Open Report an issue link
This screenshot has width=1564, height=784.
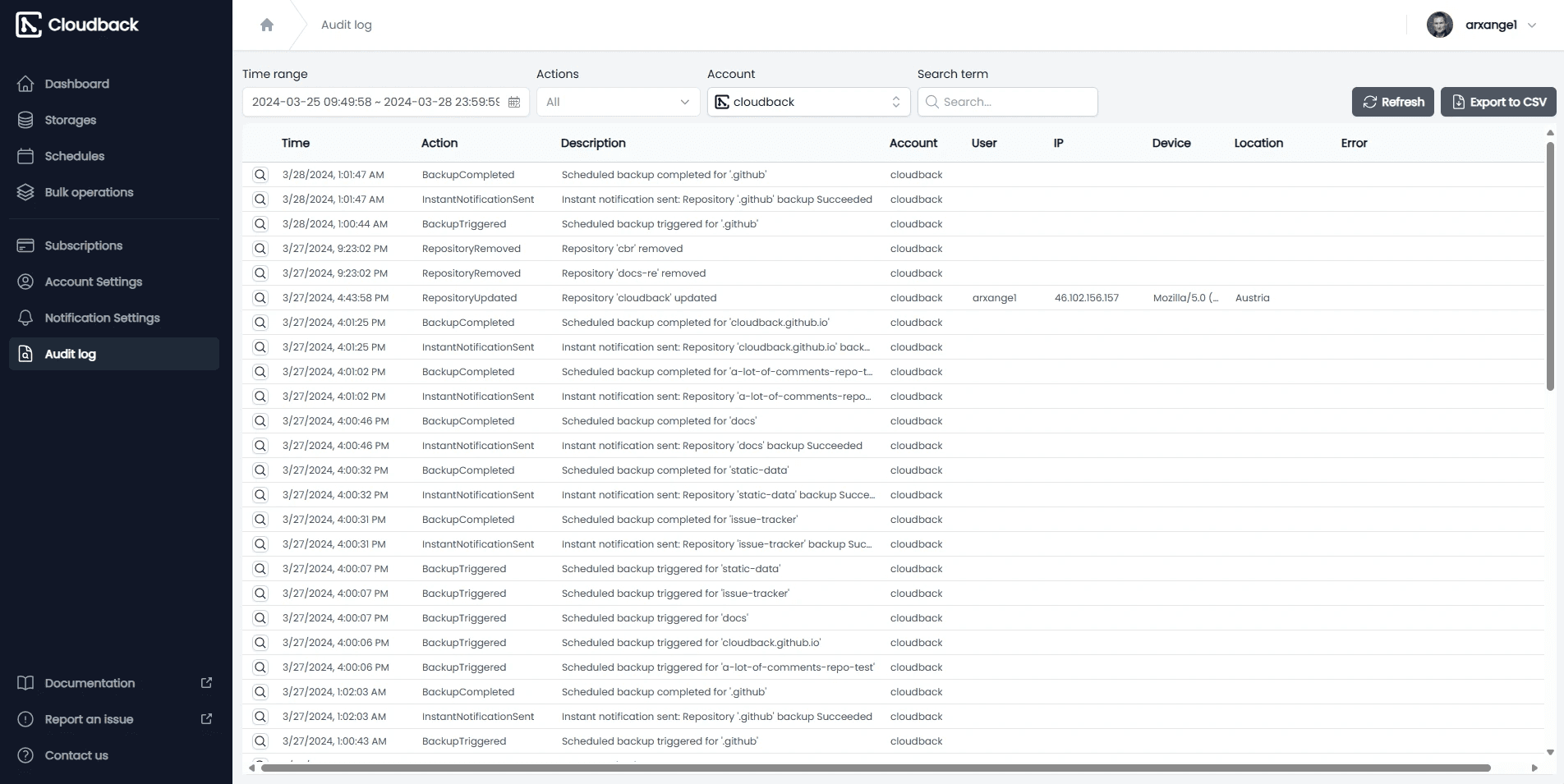pyautogui.click(x=114, y=719)
